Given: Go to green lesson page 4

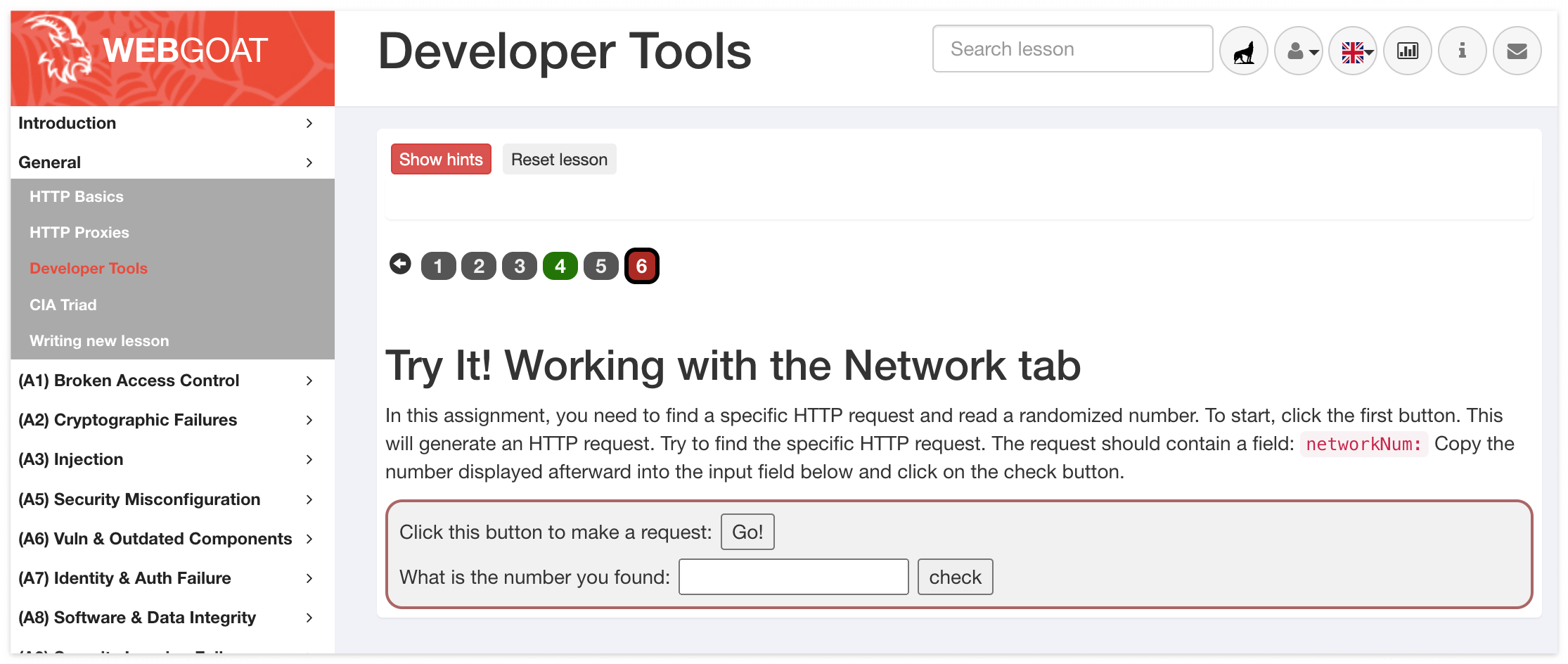Looking at the screenshot, I should click(x=560, y=266).
